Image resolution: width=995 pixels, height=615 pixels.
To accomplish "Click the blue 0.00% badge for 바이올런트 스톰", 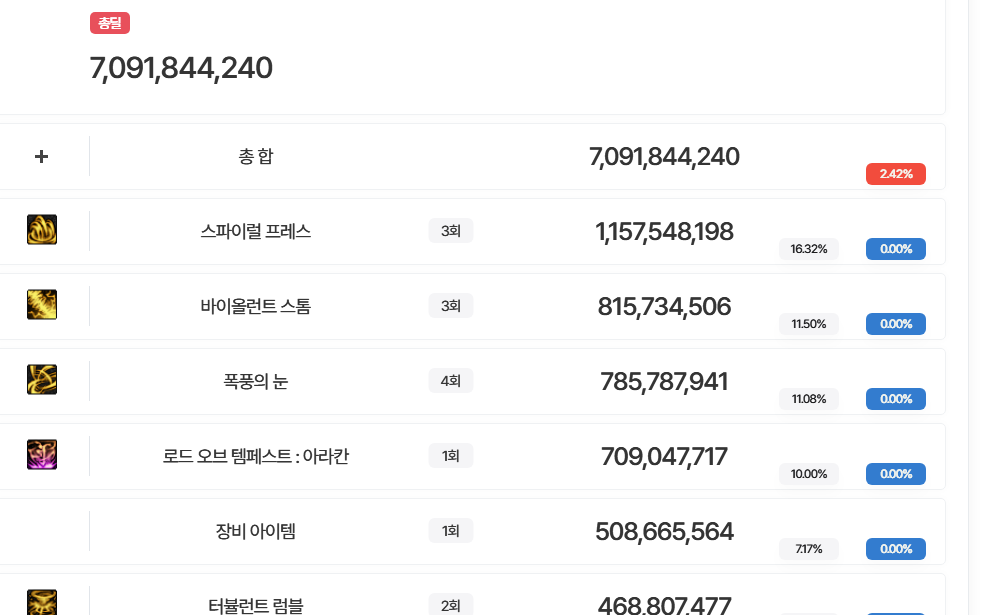I will click(895, 324).
